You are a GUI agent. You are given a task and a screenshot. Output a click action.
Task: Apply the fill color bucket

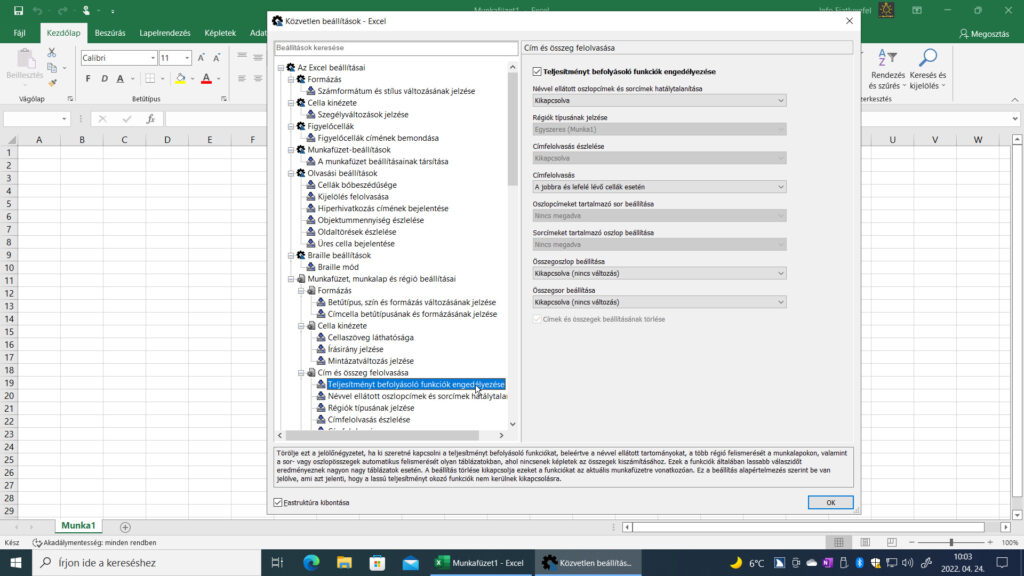pos(181,79)
